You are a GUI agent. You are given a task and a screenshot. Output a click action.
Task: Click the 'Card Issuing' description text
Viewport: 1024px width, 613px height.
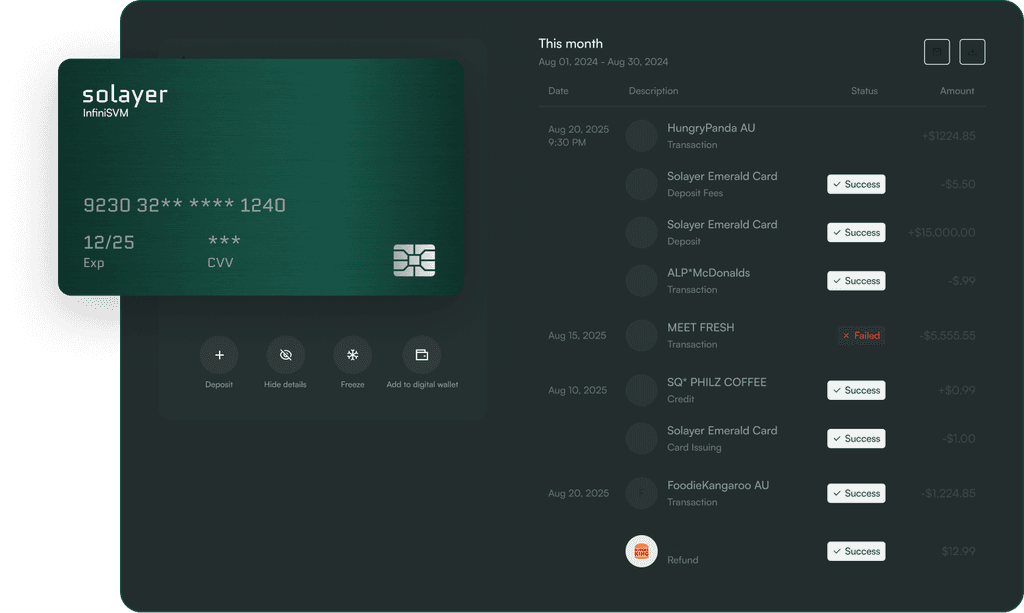point(694,448)
